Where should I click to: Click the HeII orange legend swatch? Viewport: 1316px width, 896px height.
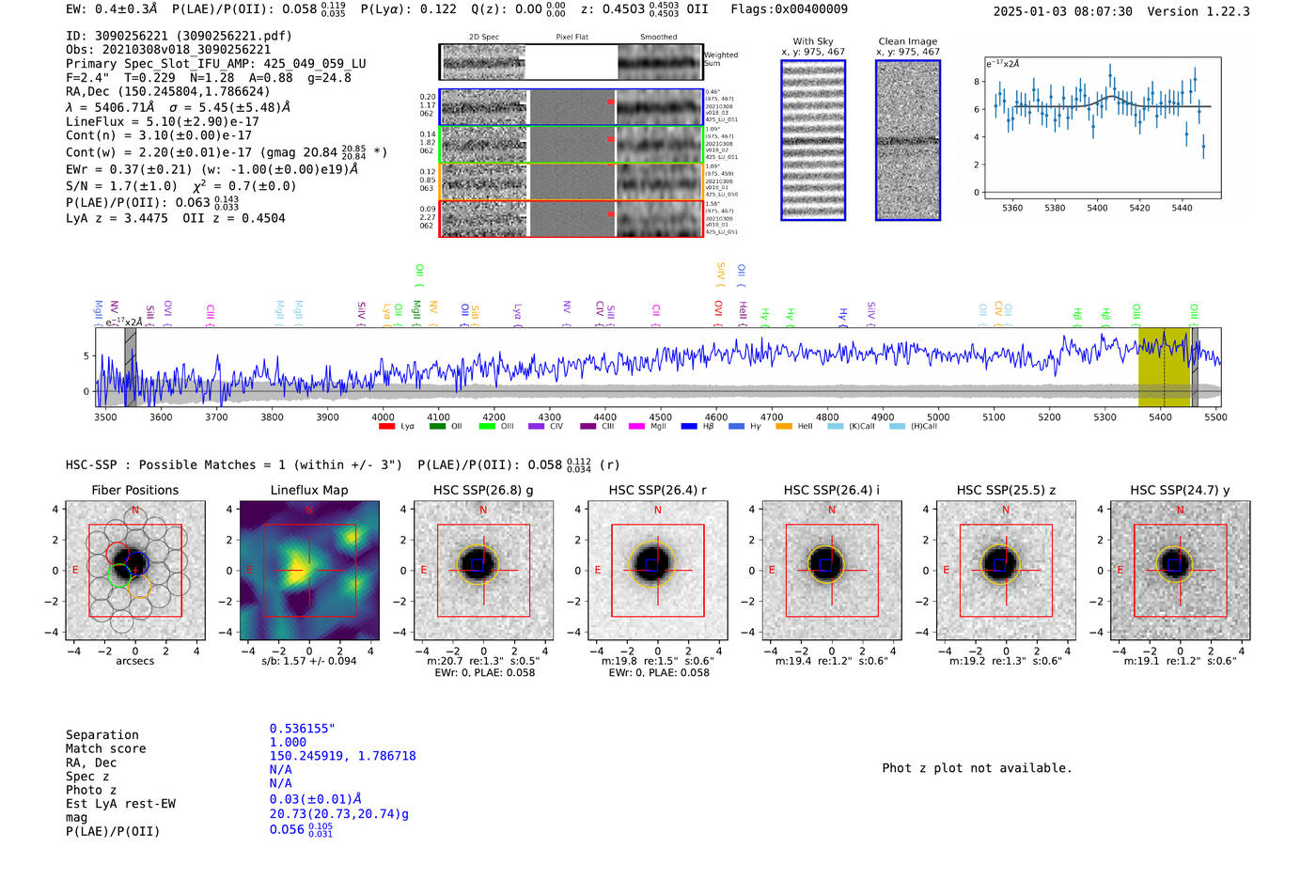coord(784,427)
